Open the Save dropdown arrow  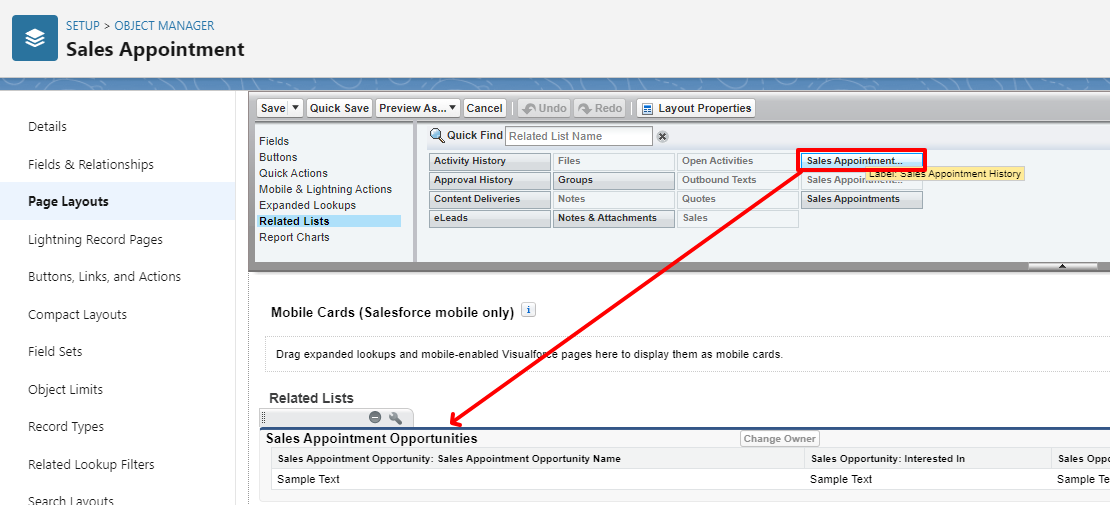point(295,108)
